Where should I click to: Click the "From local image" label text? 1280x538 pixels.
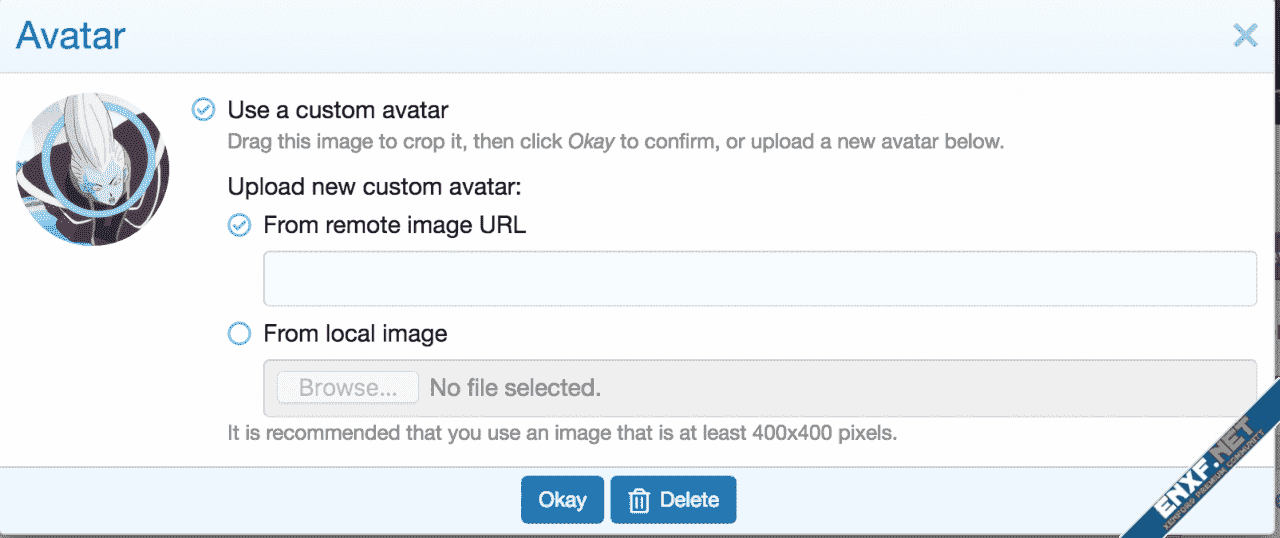(355, 333)
